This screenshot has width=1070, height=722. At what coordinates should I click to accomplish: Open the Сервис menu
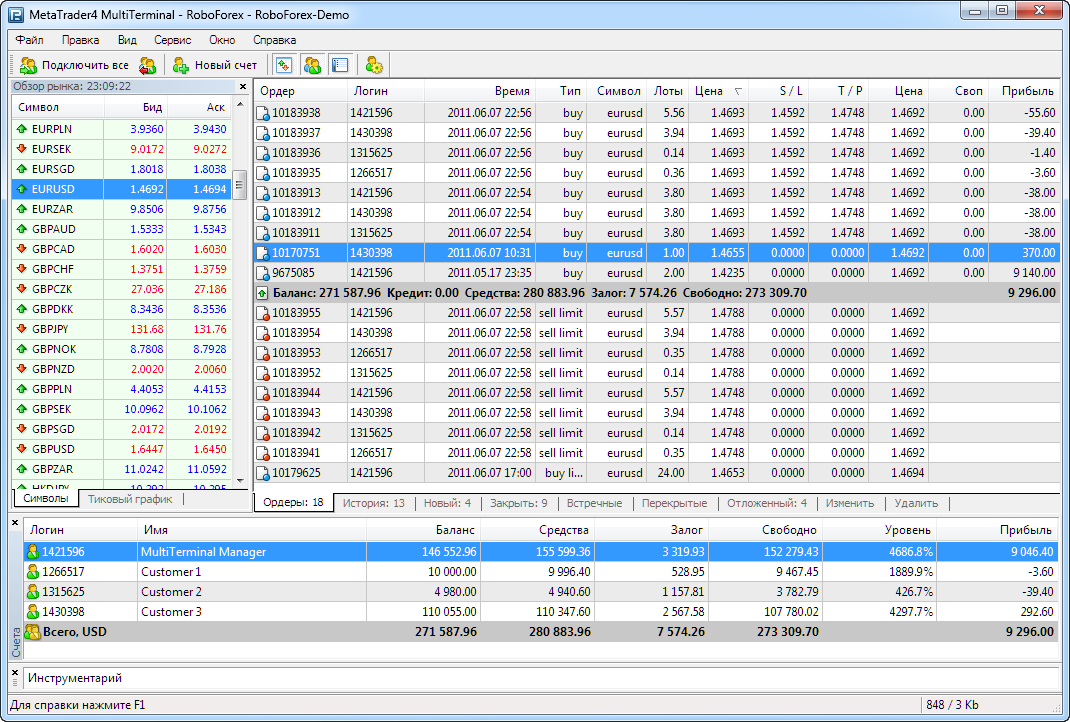pos(173,40)
